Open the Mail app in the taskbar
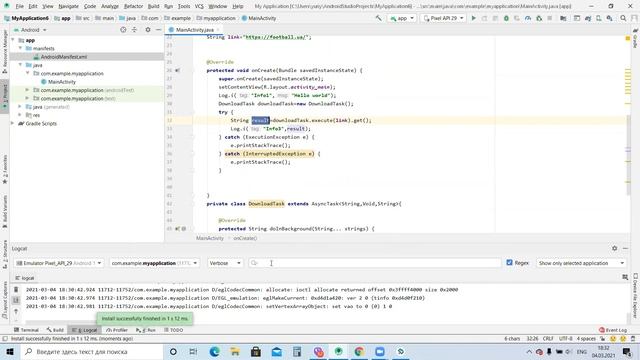 click(276, 351)
